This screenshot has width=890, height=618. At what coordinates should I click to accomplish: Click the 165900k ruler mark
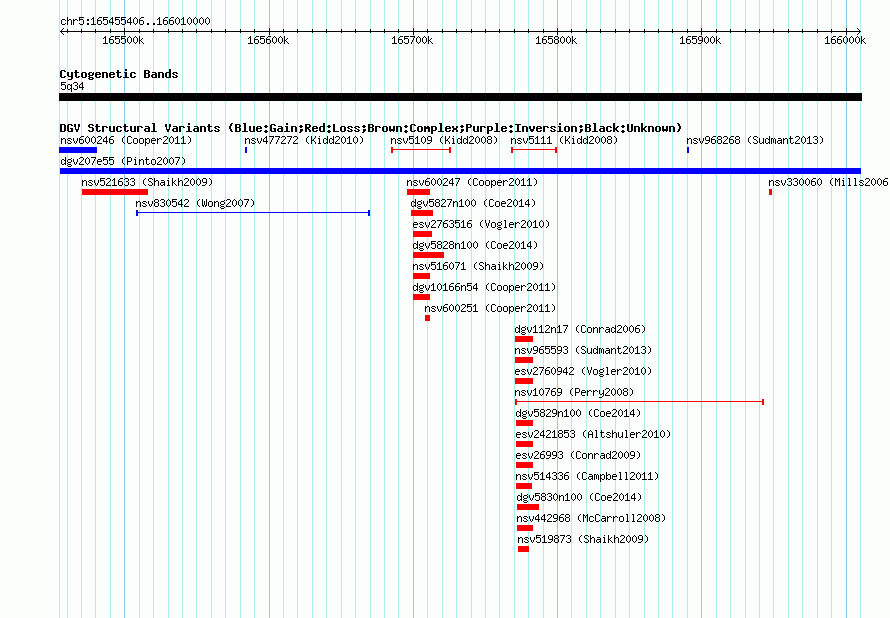[700, 40]
